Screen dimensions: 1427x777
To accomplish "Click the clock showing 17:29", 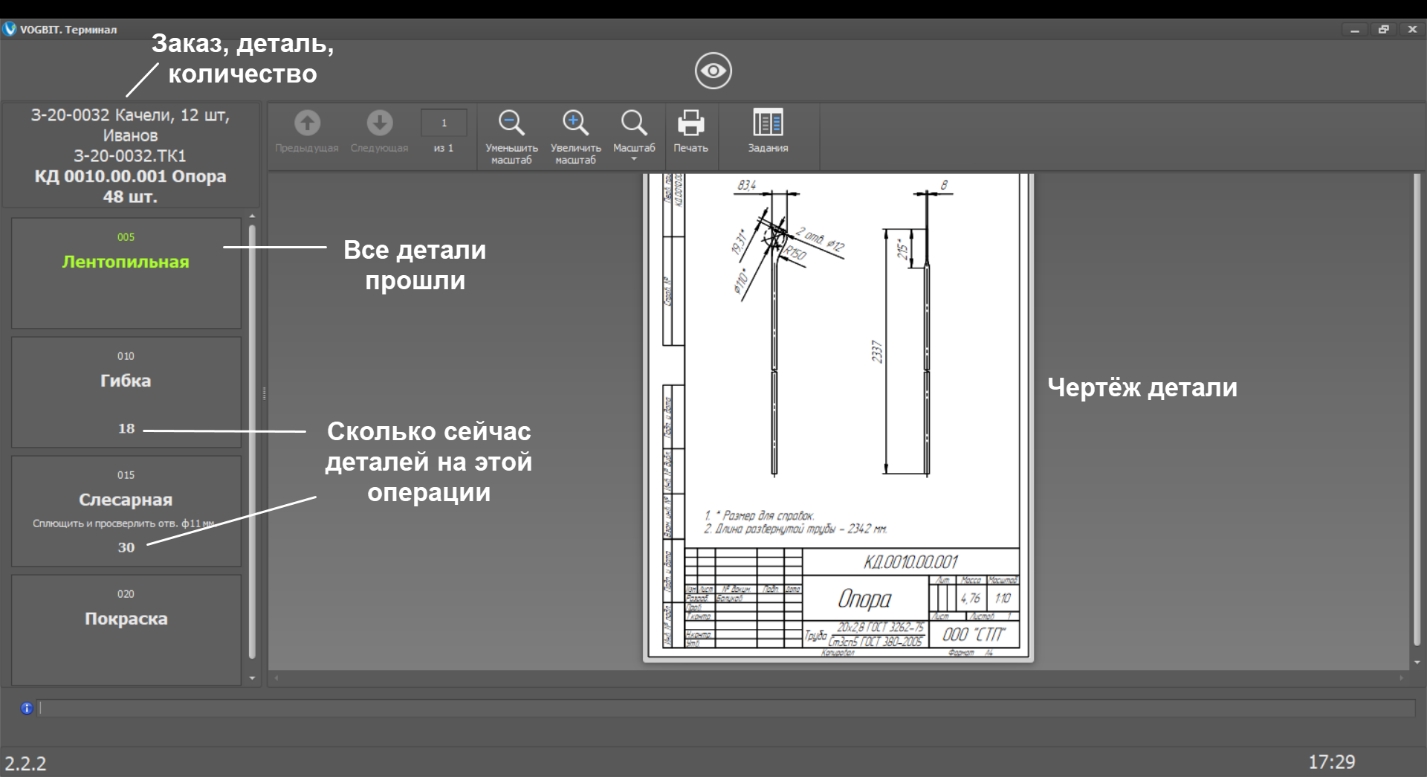I will click(1332, 762).
